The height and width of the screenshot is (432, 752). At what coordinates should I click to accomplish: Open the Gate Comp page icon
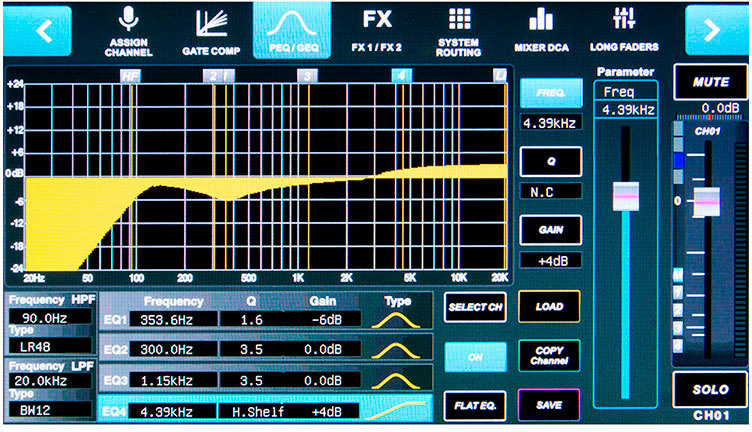pos(208,24)
